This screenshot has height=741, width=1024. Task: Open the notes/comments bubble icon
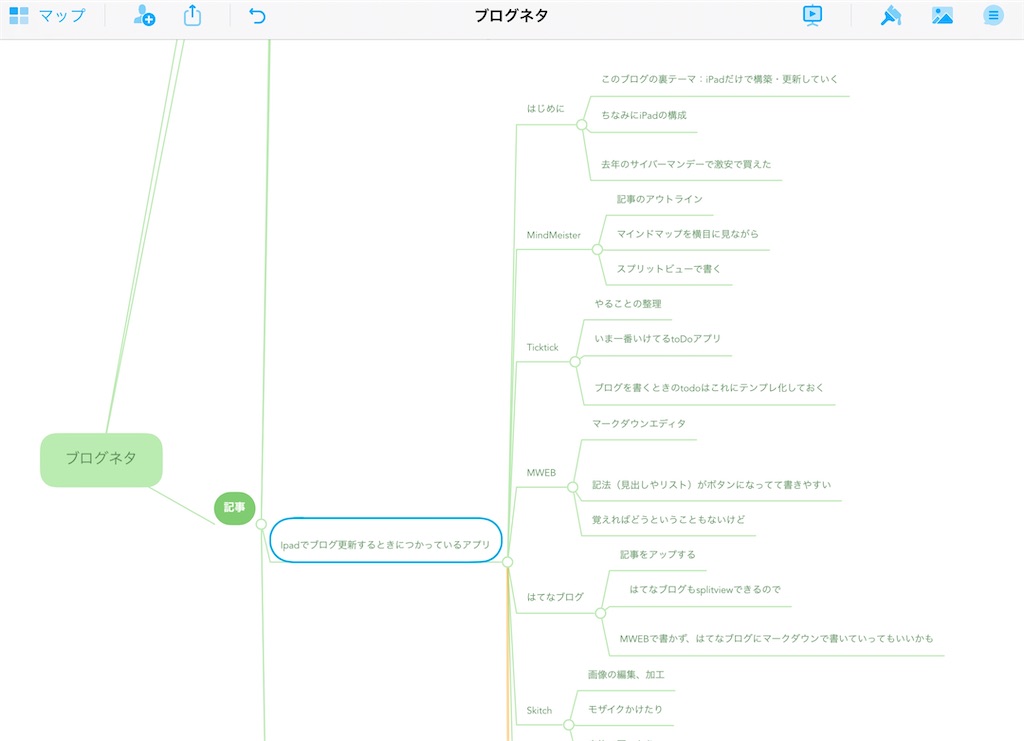point(993,16)
